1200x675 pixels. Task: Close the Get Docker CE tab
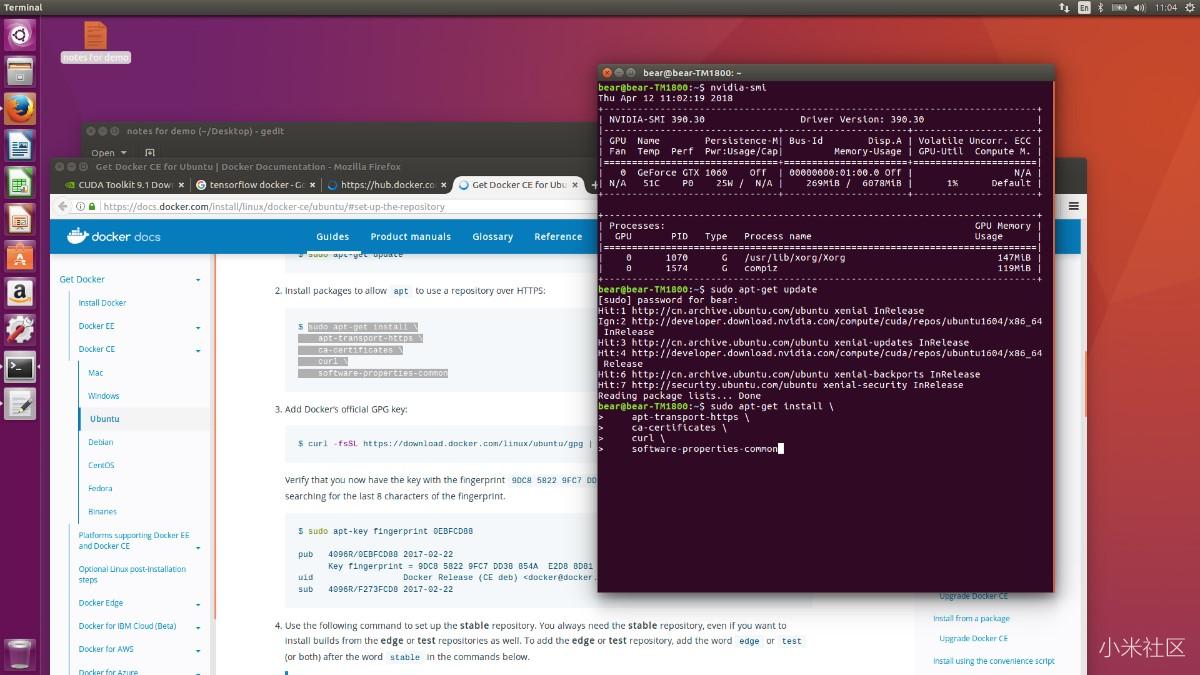tap(575, 185)
